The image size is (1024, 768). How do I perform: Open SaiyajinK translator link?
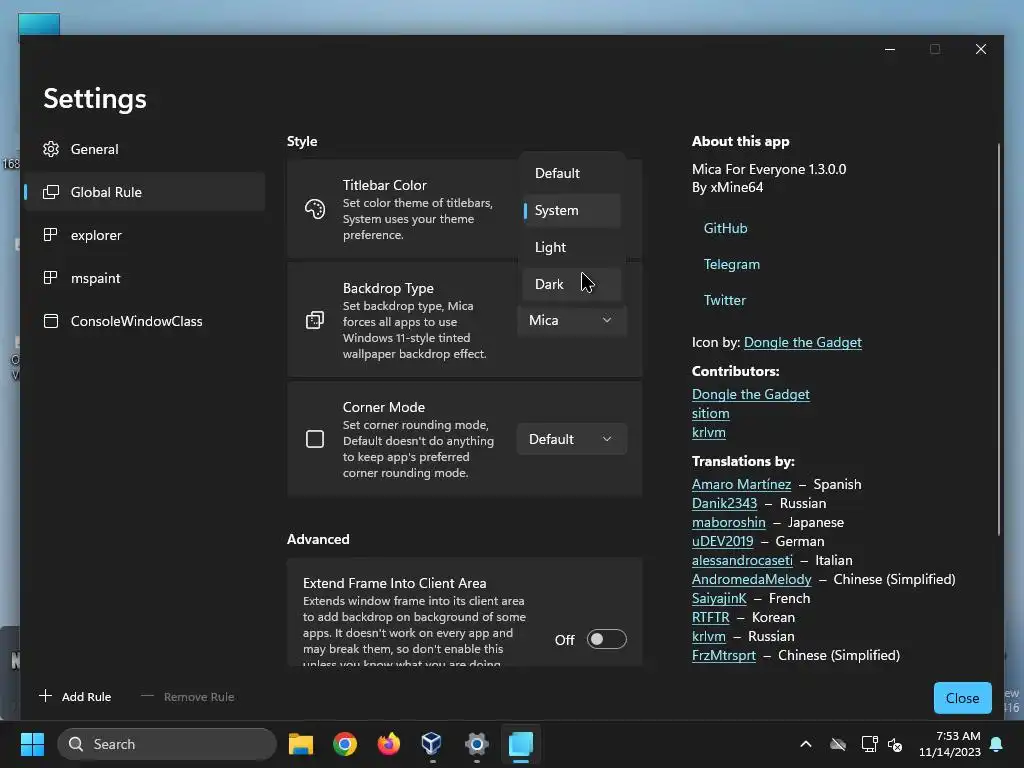click(x=718, y=598)
